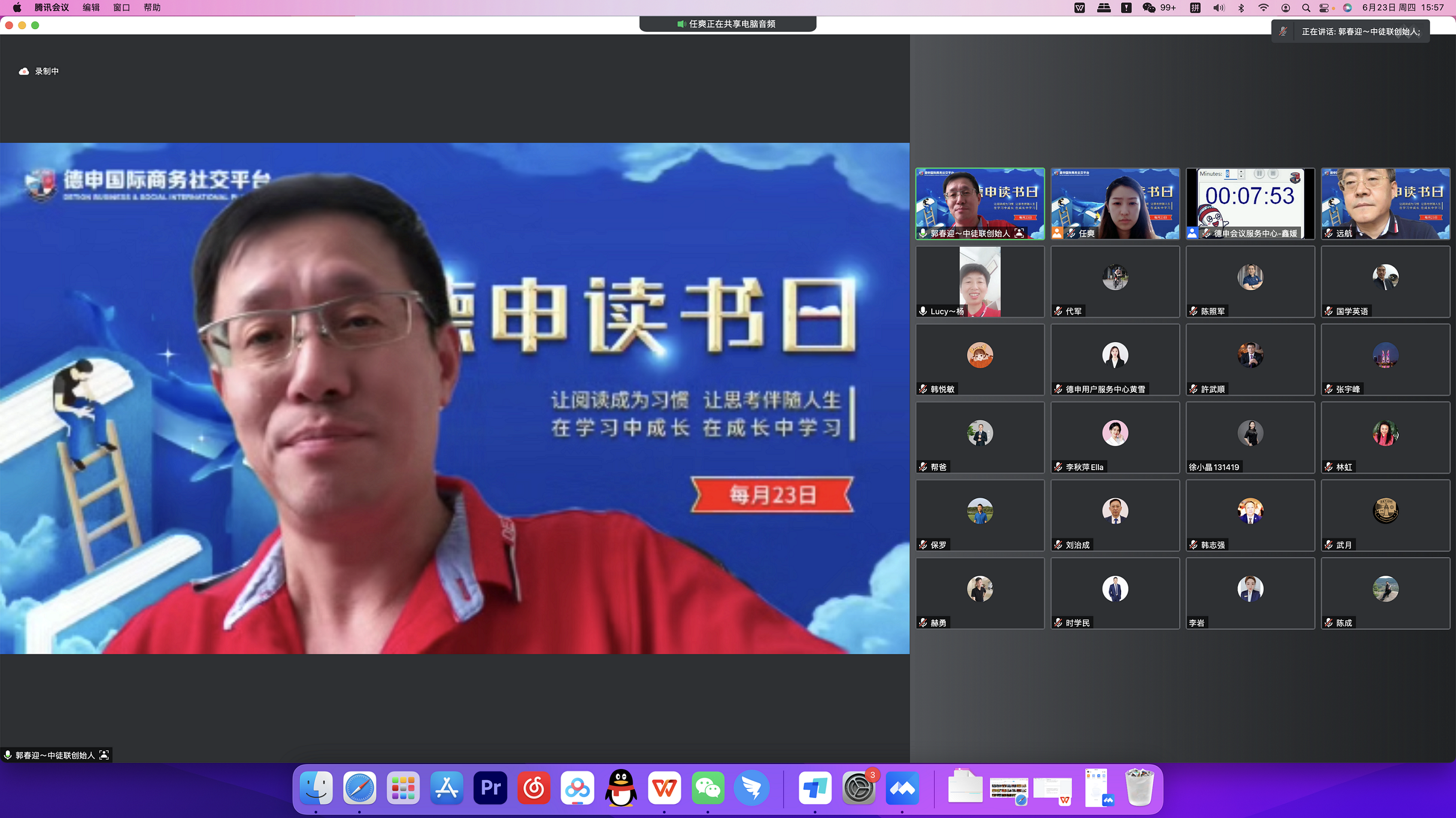Click Bluetooth icon in menu bar
The height and width of the screenshot is (818, 1456).
(1241, 7)
